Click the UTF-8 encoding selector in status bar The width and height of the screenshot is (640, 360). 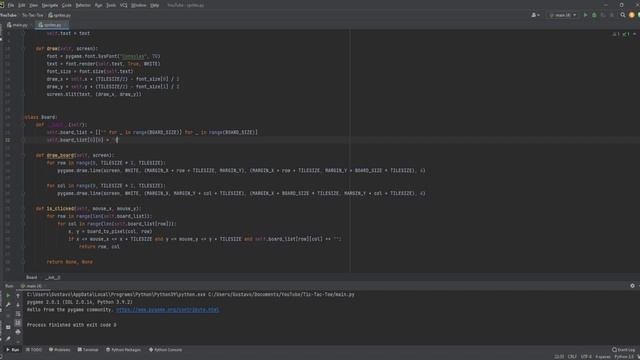pos(586,357)
